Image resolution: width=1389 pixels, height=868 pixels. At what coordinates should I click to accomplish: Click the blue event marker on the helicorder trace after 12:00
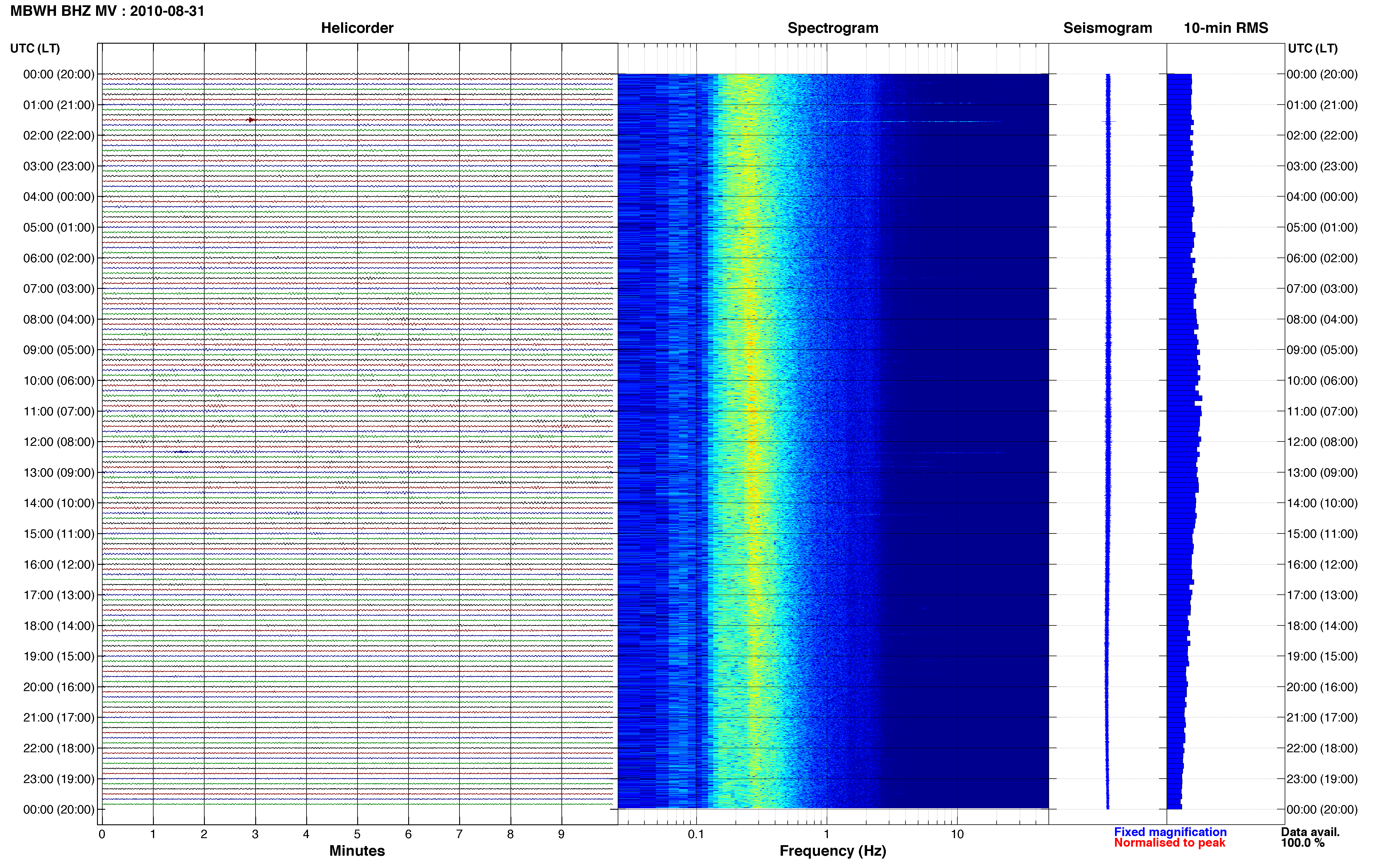click(181, 452)
